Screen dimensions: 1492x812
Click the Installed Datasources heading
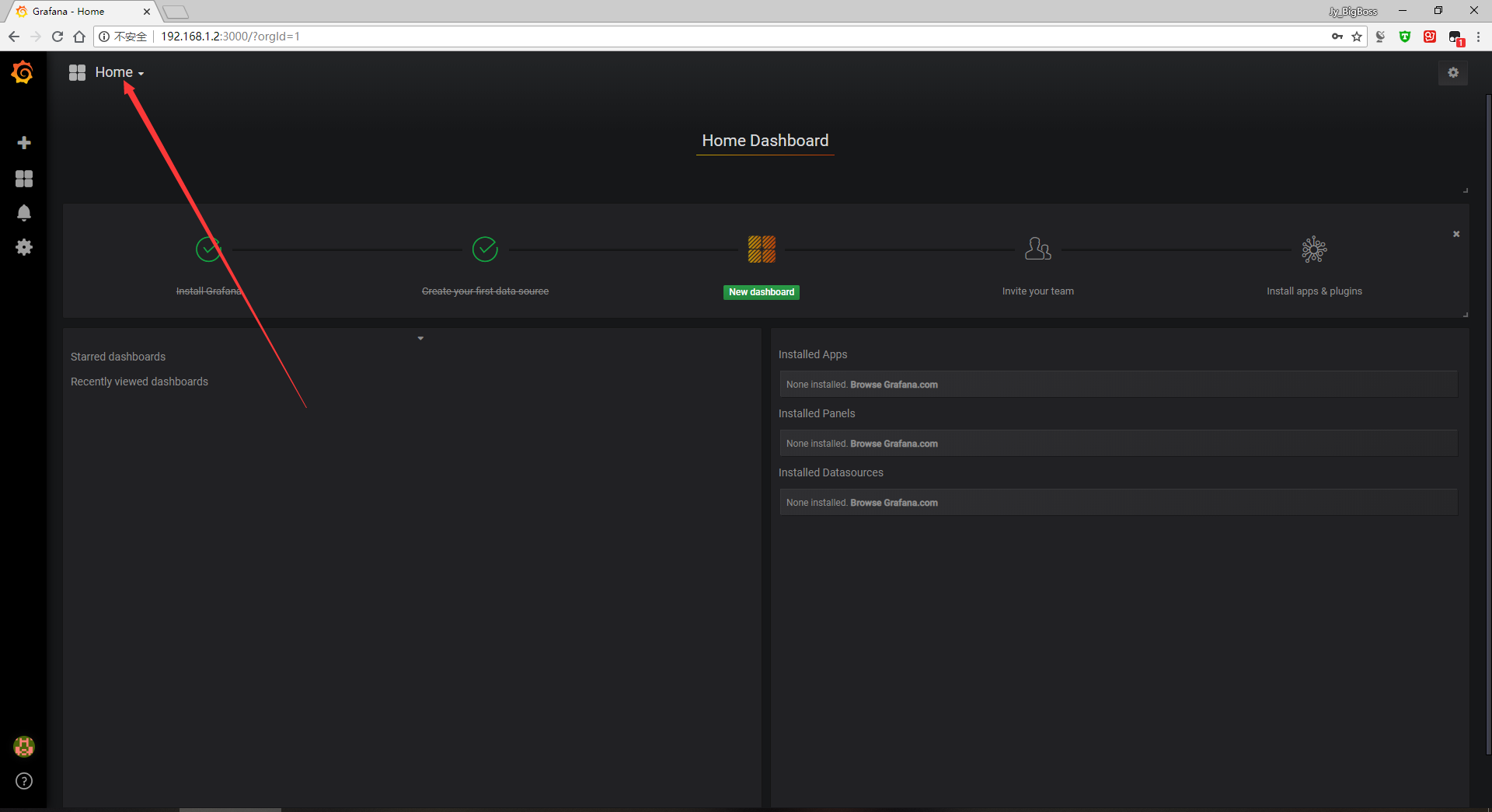tap(831, 472)
